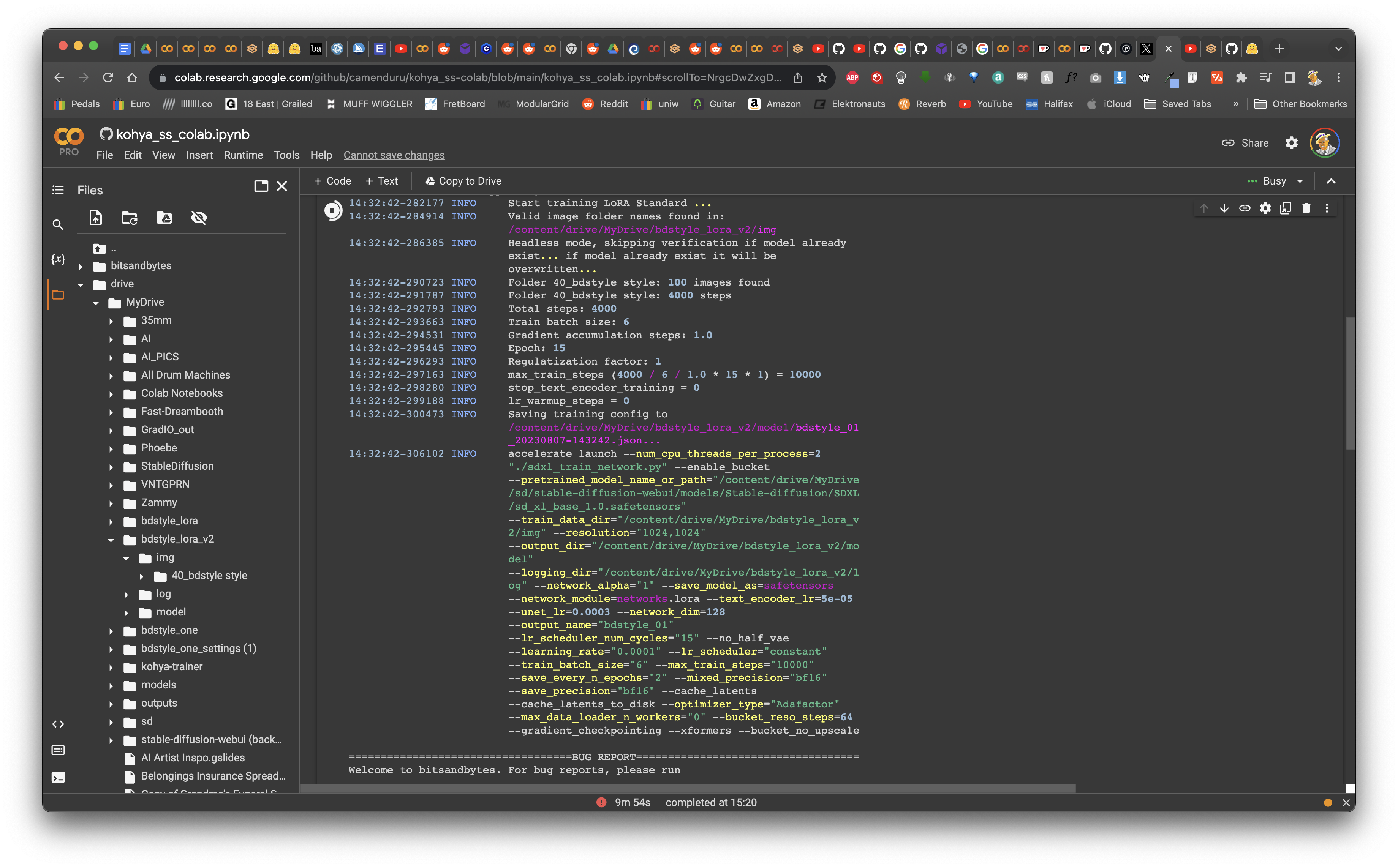
Task: Open the Tools menu
Action: click(x=286, y=155)
